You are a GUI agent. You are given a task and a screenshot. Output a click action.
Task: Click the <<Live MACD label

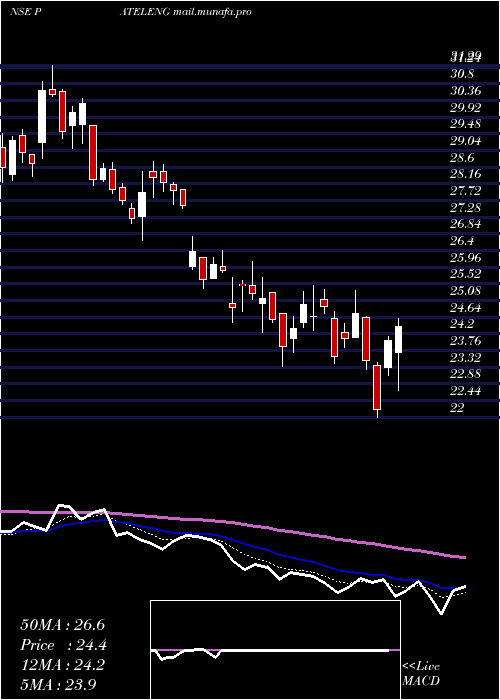[x=421, y=673]
